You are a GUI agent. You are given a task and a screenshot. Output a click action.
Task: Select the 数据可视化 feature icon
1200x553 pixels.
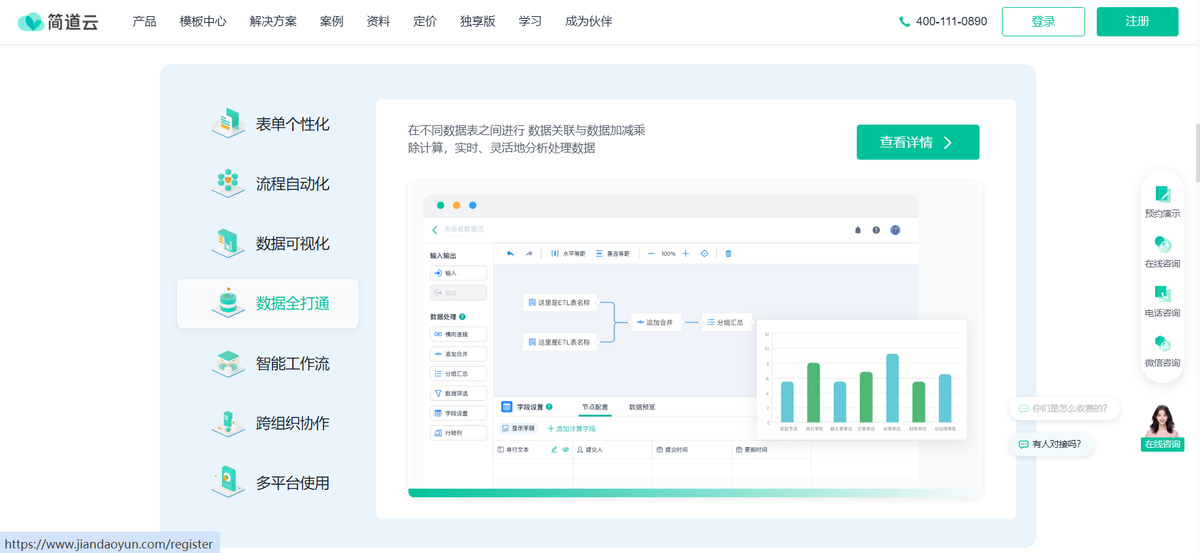227,243
